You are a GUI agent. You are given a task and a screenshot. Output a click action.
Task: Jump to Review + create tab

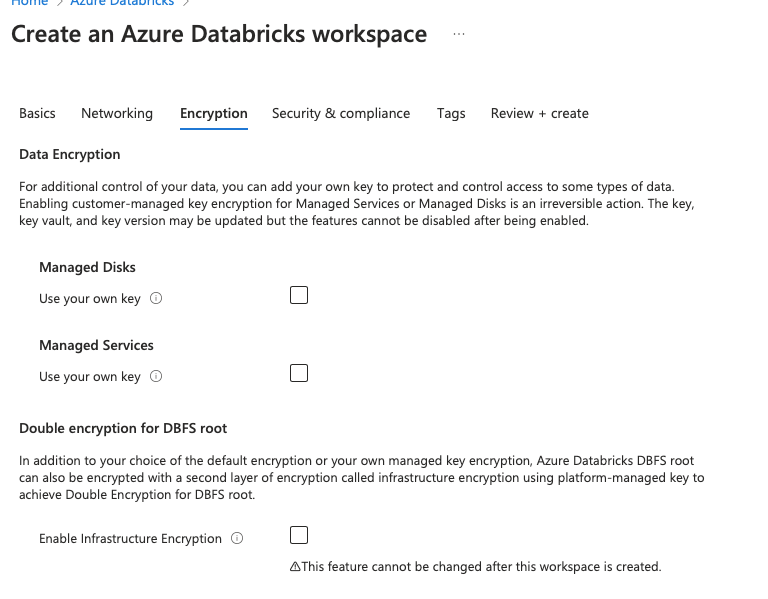coord(539,113)
